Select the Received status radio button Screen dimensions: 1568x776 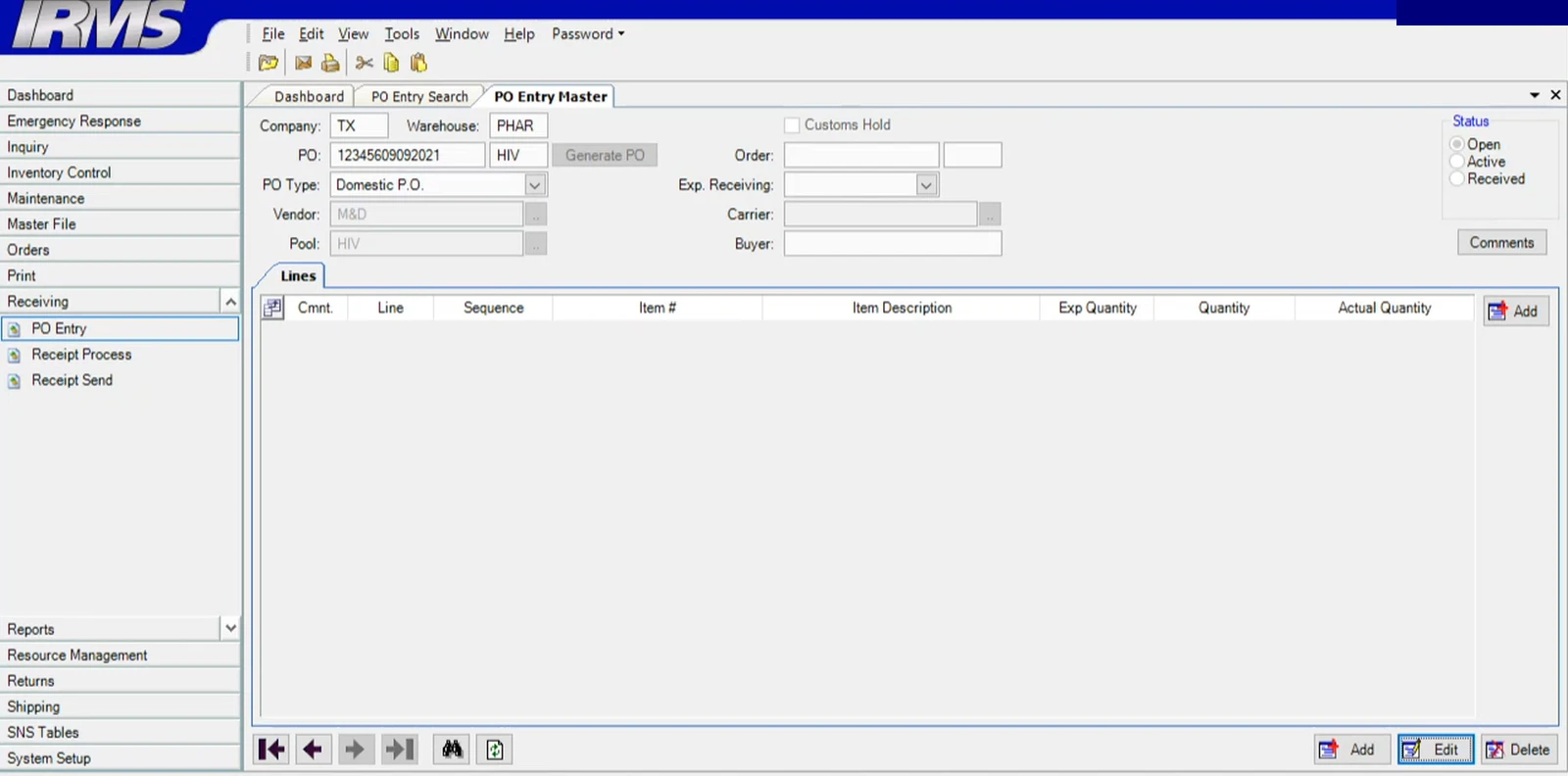tap(1457, 179)
